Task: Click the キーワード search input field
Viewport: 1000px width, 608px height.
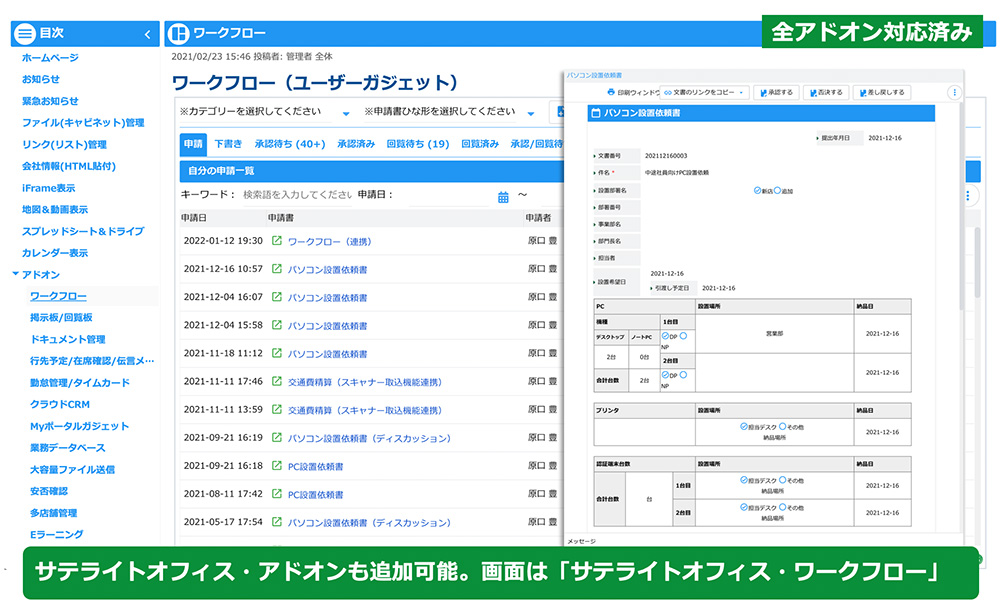Action: pos(297,195)
